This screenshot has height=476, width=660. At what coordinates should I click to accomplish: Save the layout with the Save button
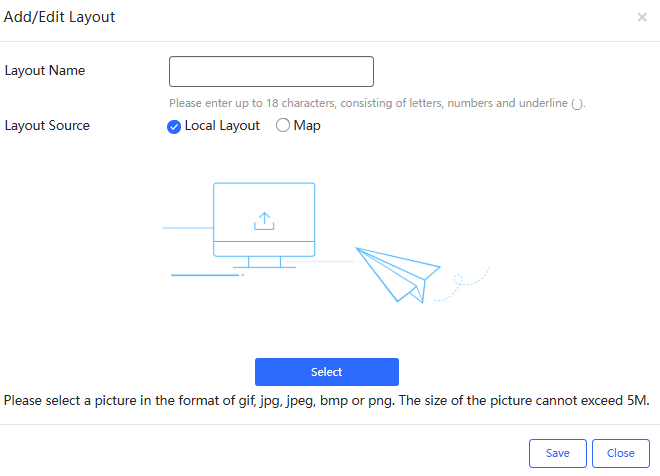(x=558, y=453)
